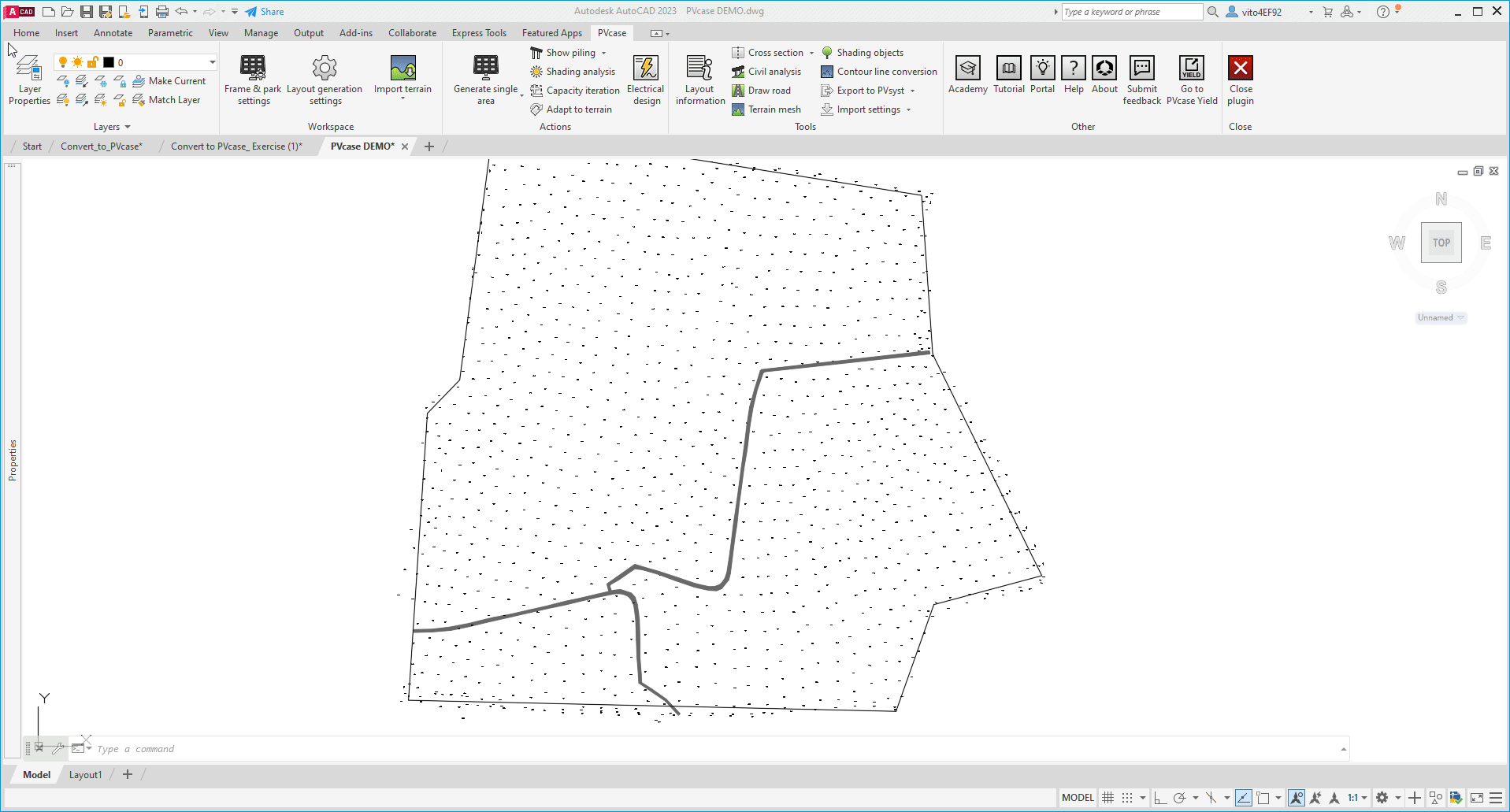Switch to the Annotate ribbon tab

pos(113,33)
